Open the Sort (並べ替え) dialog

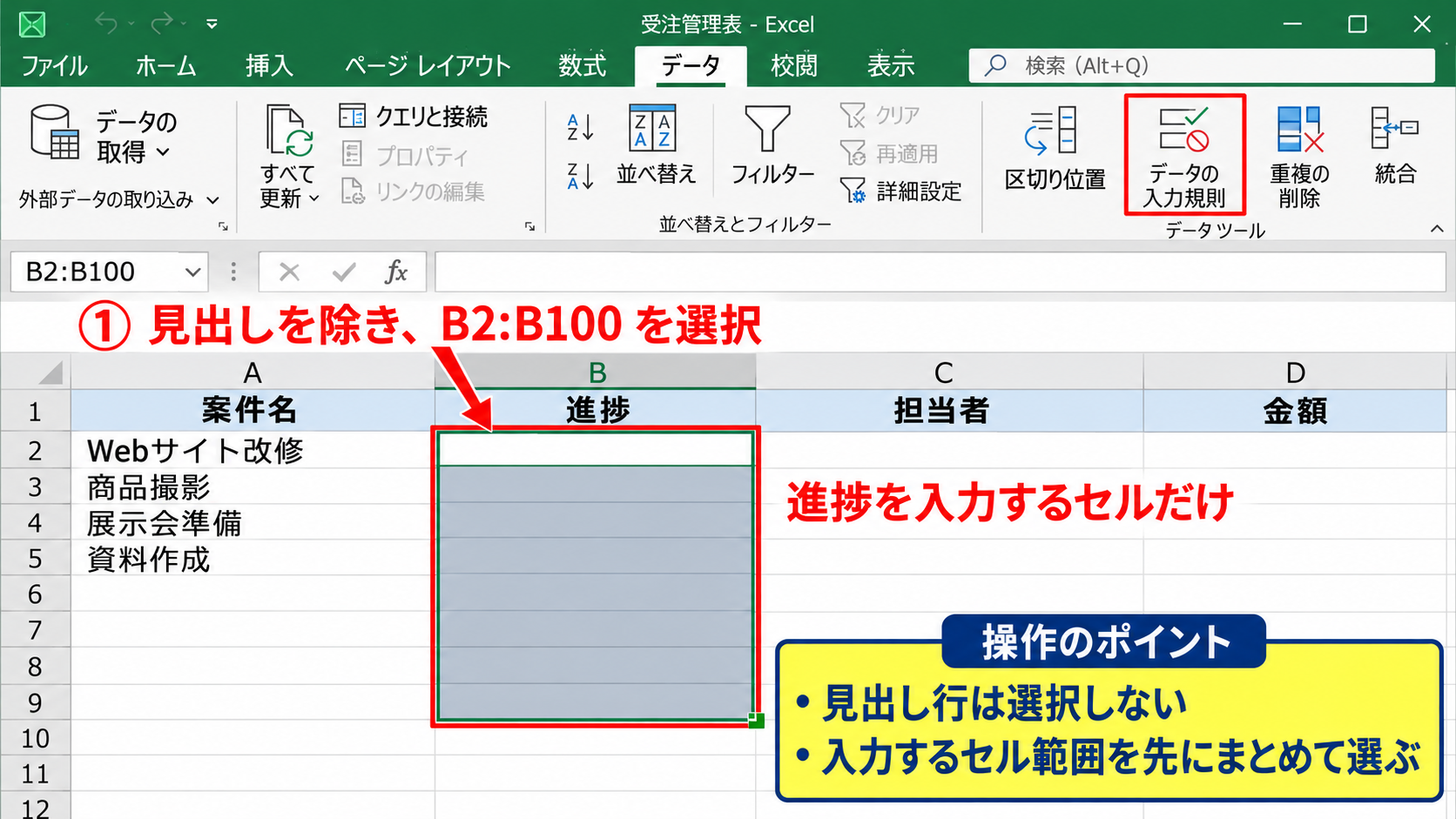[656, 145]
